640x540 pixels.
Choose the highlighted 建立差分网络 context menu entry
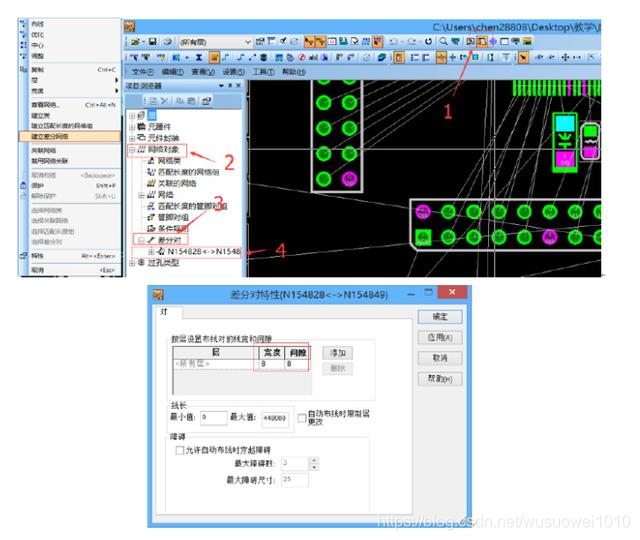point(70,136)
